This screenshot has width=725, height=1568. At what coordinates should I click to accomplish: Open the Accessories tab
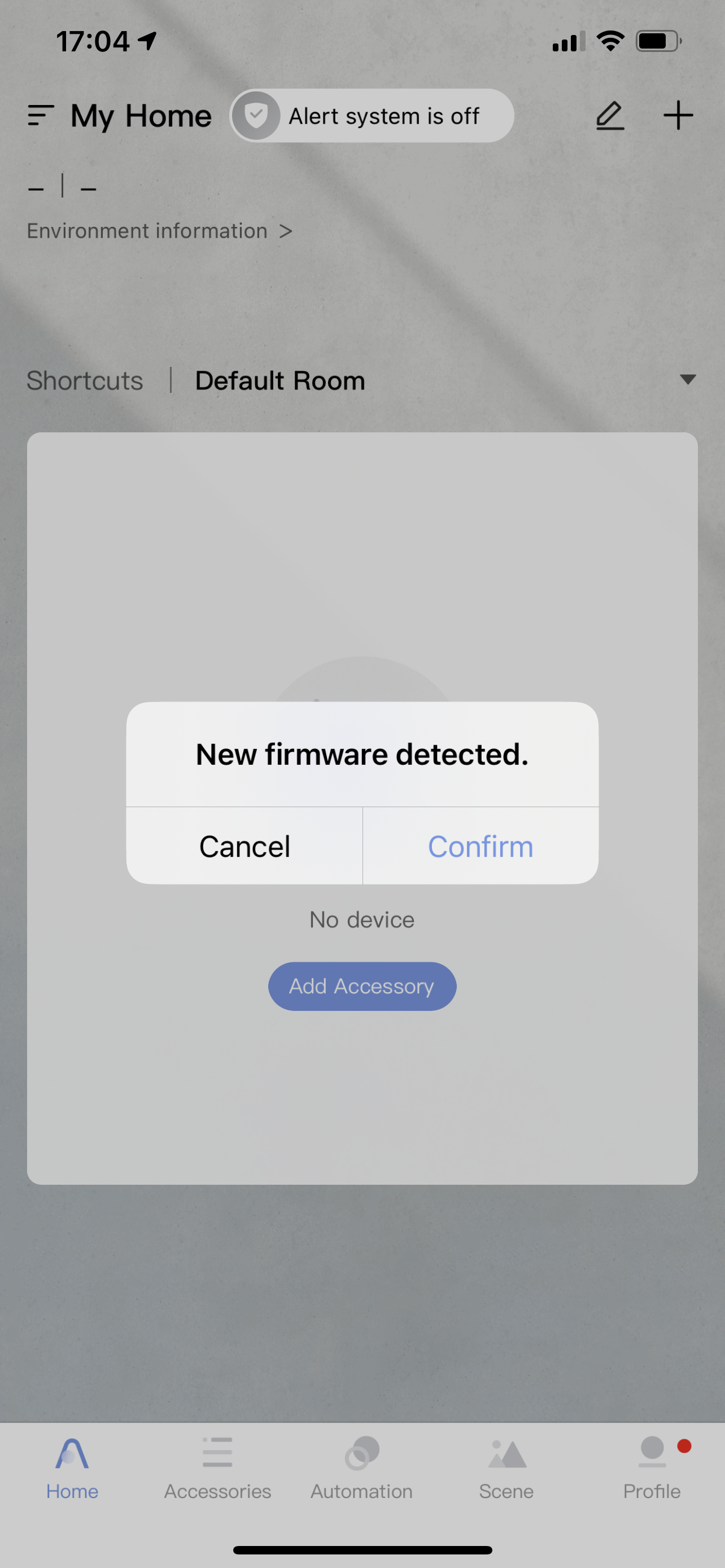(x=217, y=1469)
